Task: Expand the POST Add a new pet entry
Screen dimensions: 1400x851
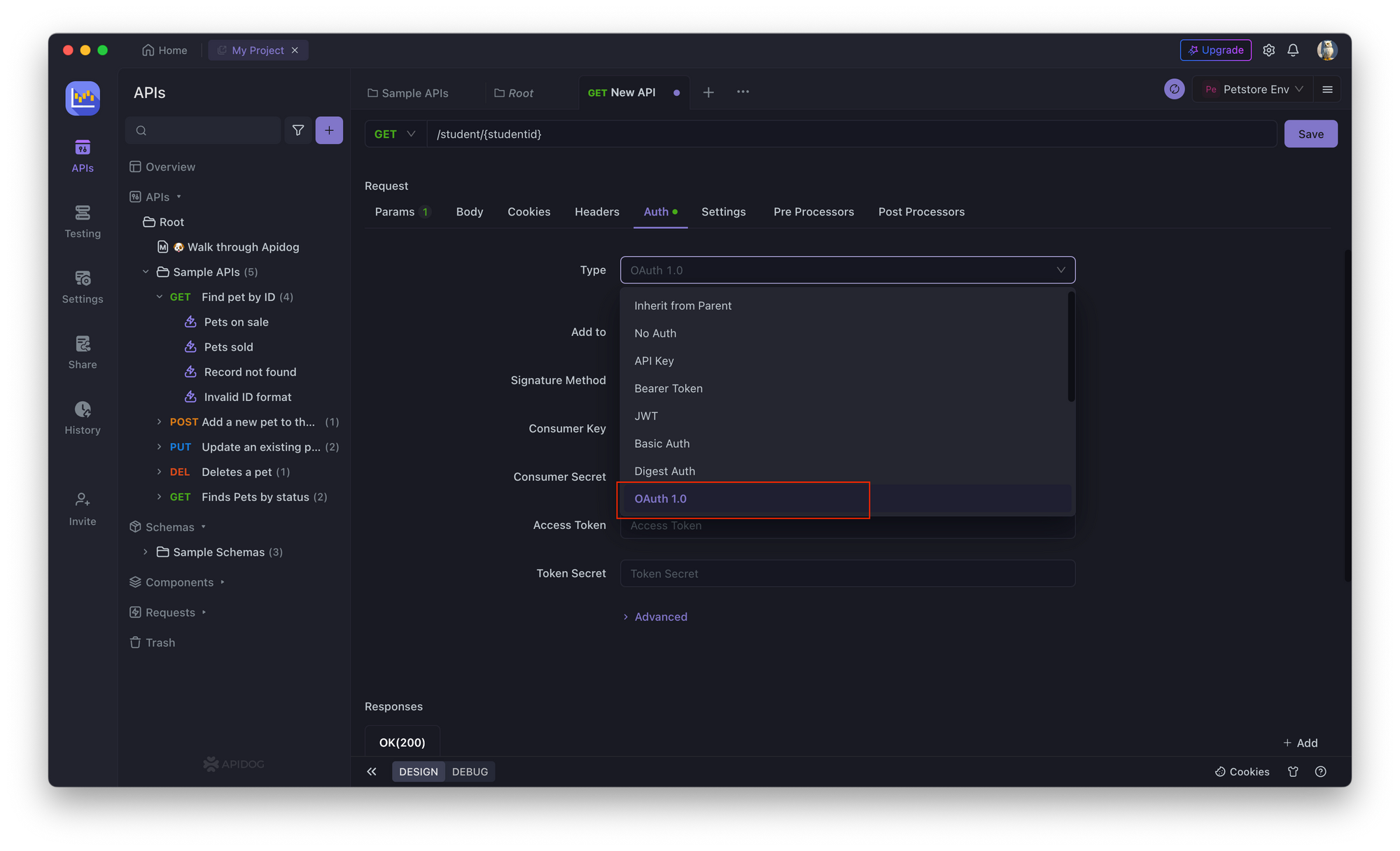Action: pyautogui.click(x=159, y=421)
